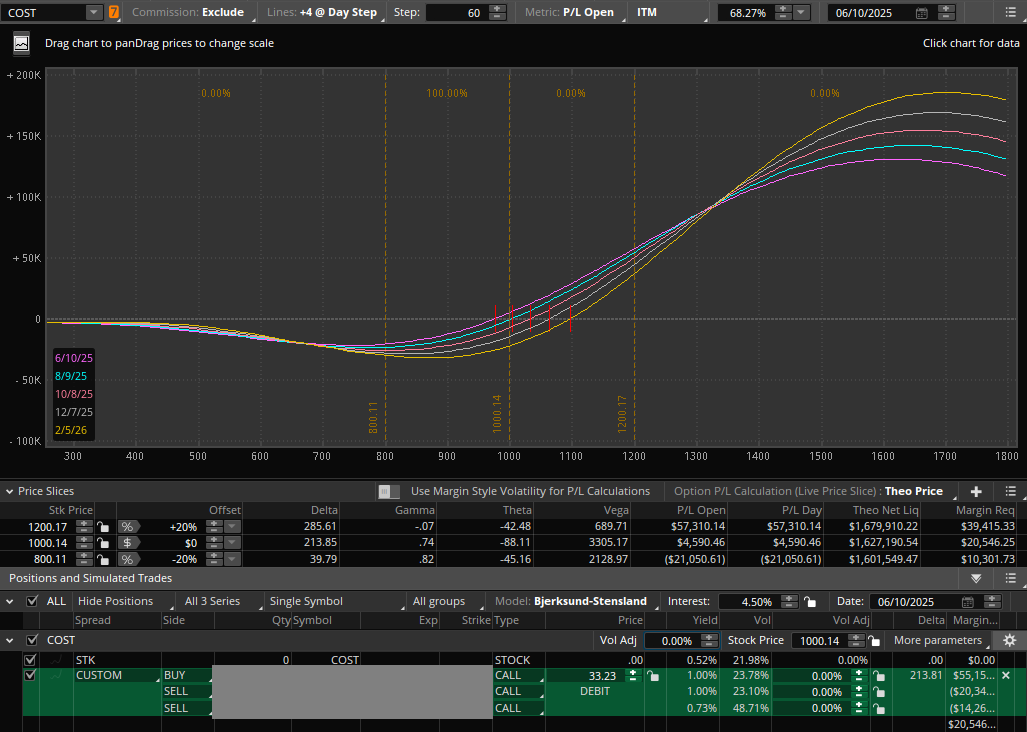Viewport: 1027px width, 732px height.
Task: Open the symbol dropdown arrow next to COST
Action: (x=94, y=12)
